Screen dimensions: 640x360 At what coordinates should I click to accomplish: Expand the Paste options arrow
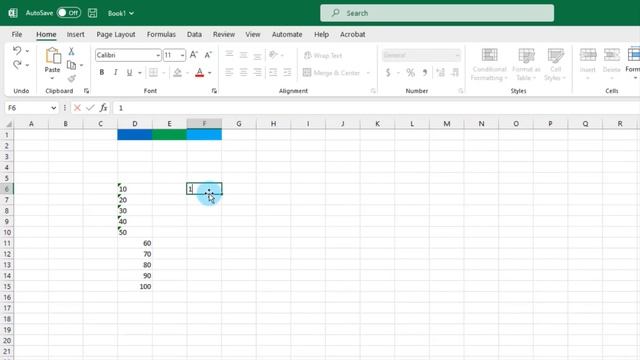(52, 78)
